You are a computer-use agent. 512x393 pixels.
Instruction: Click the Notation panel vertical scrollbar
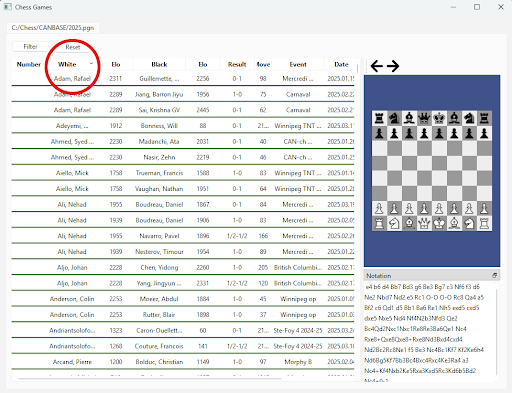497,332
